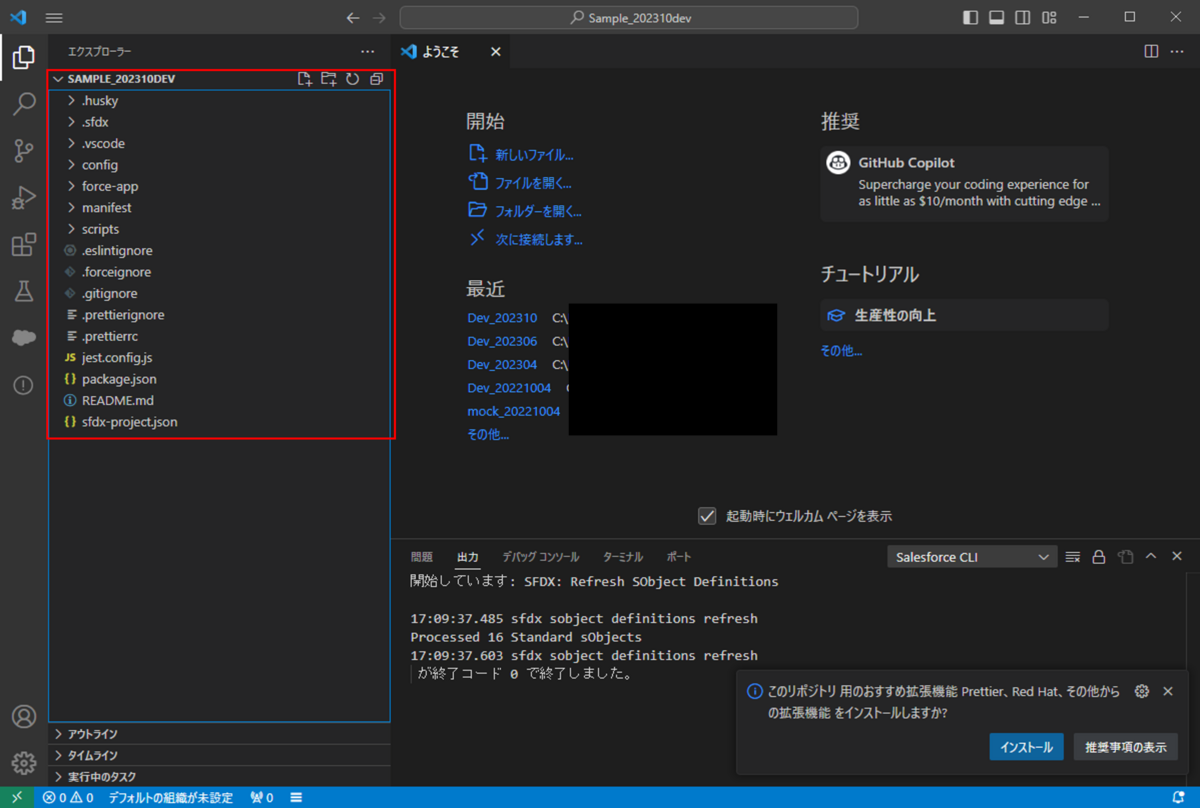1200x808 pixels.
Task: Go forward with the navigation arrow
Action: pyautogui.click(x=379, y=18)
